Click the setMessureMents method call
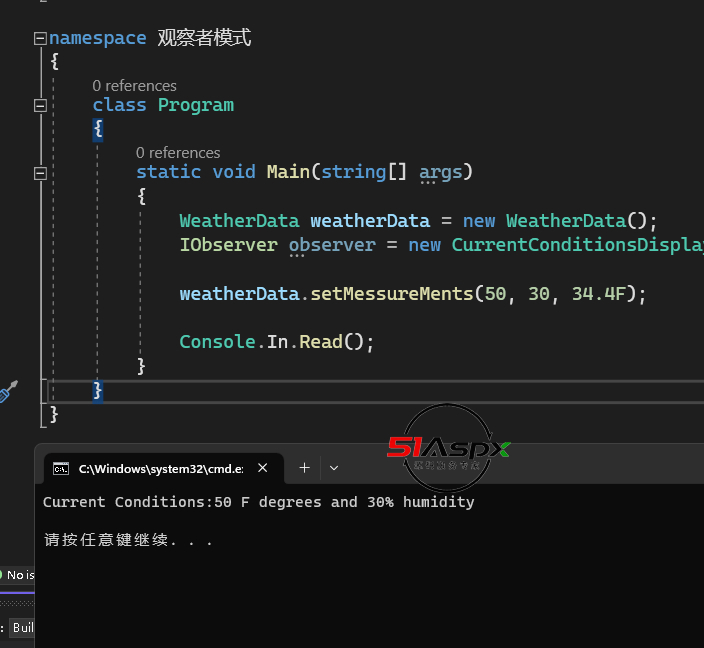Screen dimensions: 704x648 coord(391,294)
